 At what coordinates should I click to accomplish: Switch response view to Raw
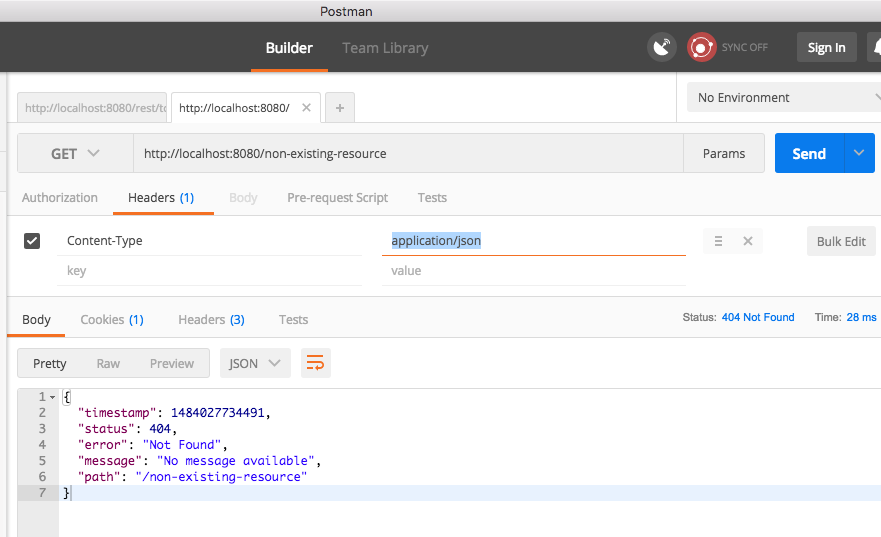pyautogui.click(x=108, y=363)
